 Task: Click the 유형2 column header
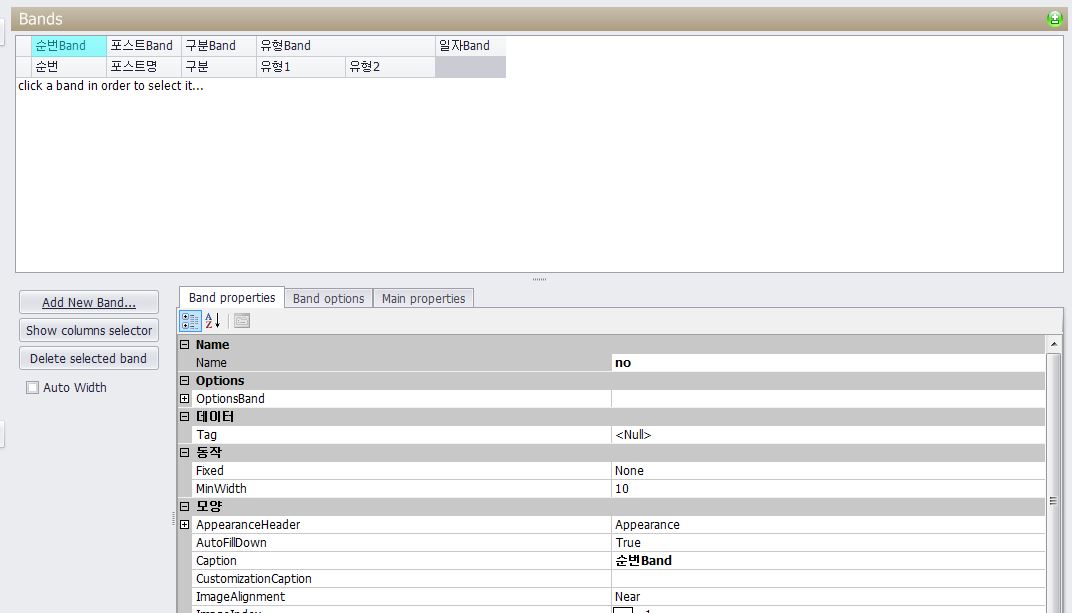click(x=390, y=67)
